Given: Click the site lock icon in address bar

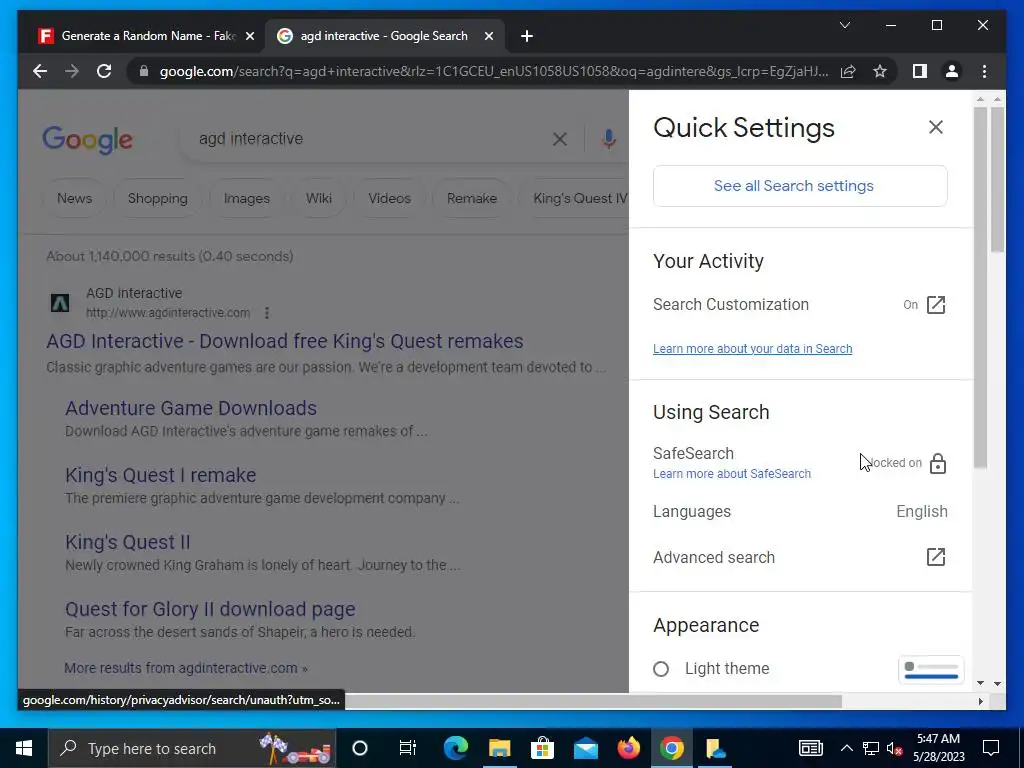Looking at the screenshot, I should click(144, 71).
